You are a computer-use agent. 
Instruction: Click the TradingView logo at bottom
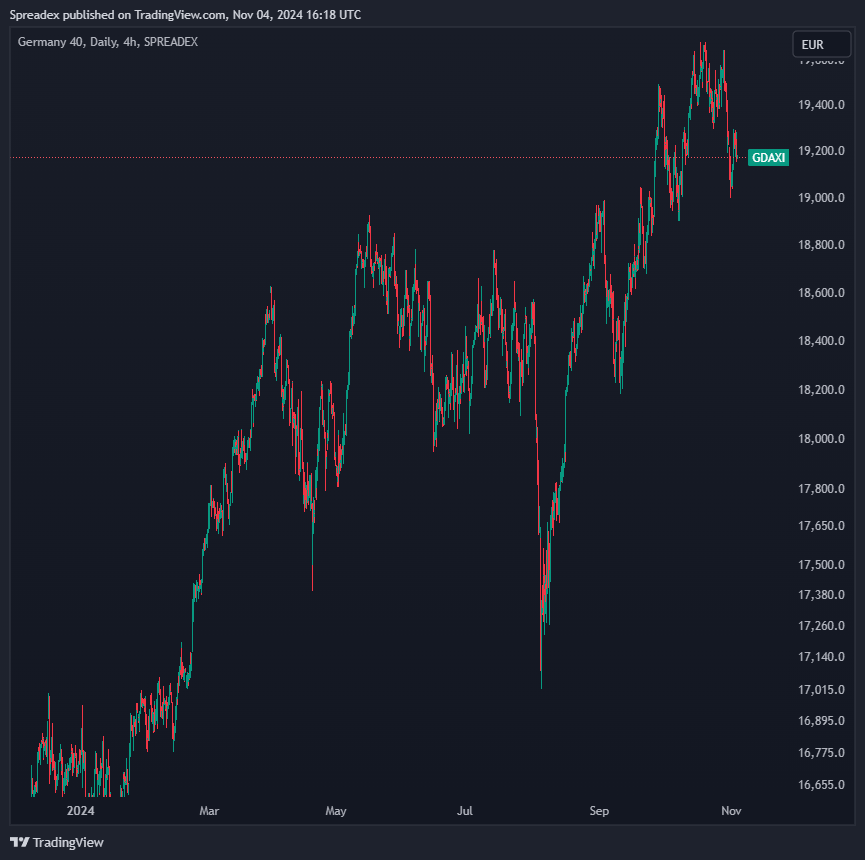pos(57,842)
